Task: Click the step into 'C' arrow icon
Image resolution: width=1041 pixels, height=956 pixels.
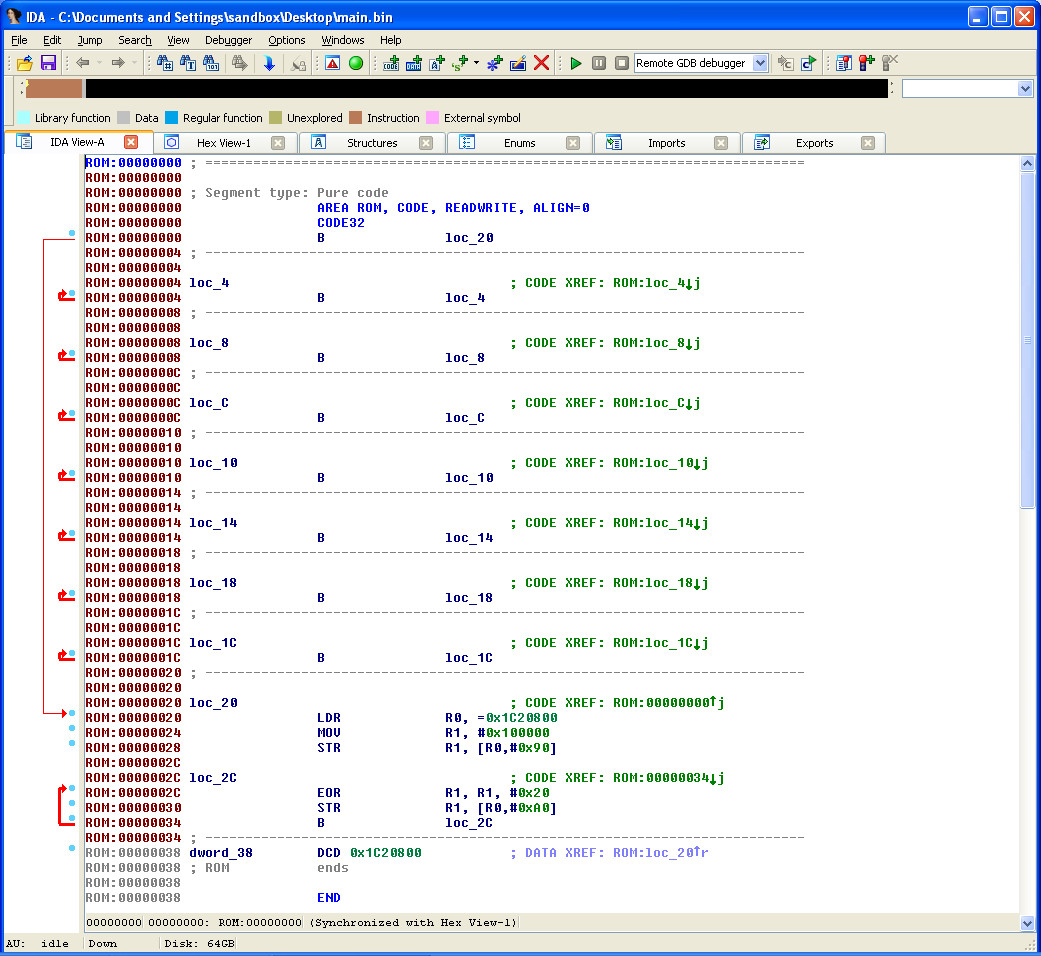Action: [x=785, y=63]
